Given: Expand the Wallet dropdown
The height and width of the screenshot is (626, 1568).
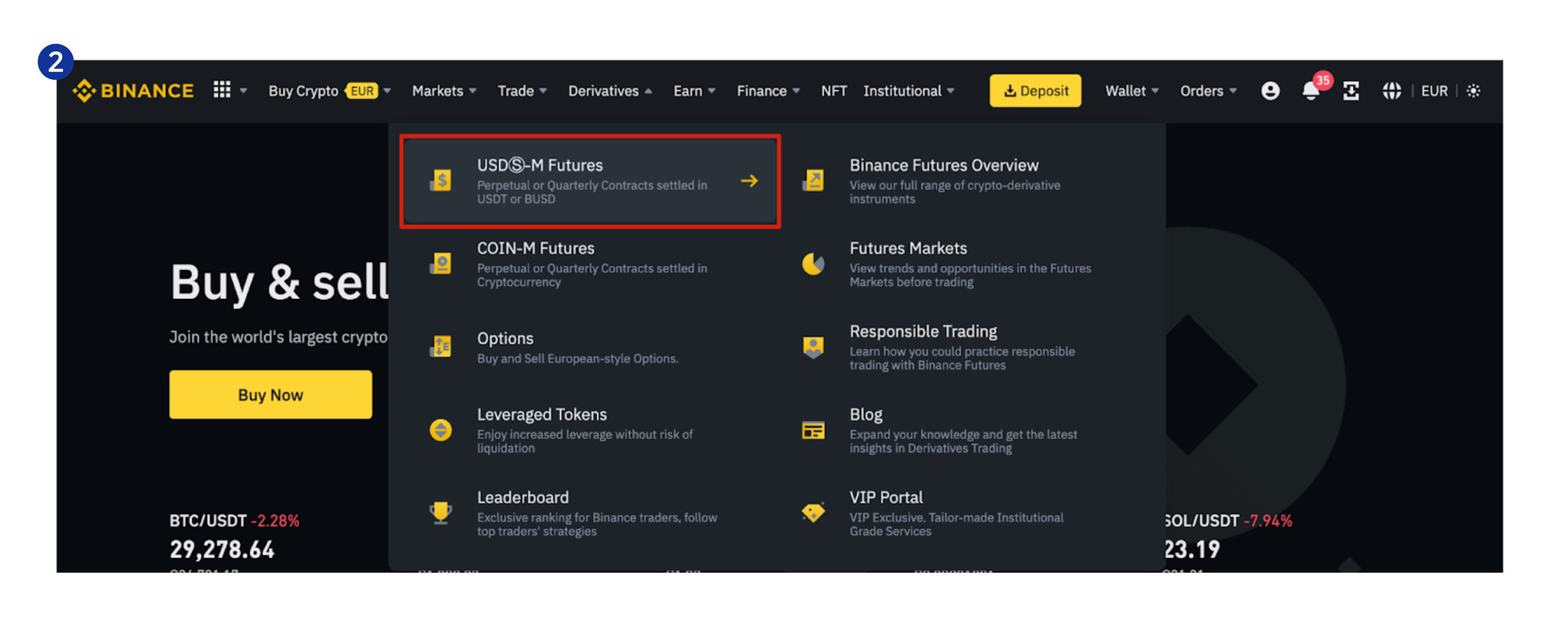Looking at the screenshot, I should point(1131,91).
